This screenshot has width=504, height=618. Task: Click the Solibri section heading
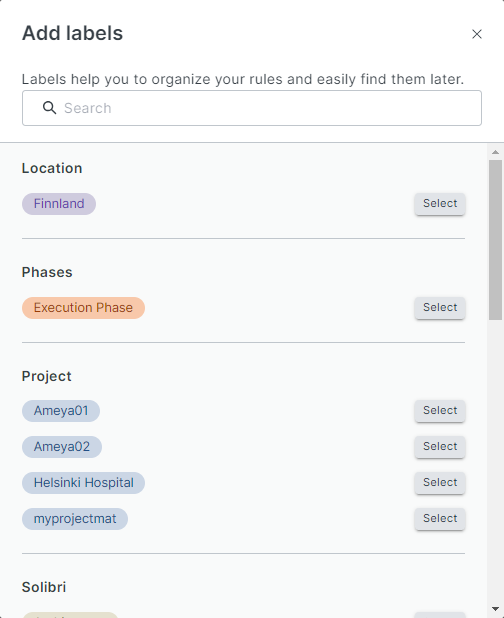(44, 587)
